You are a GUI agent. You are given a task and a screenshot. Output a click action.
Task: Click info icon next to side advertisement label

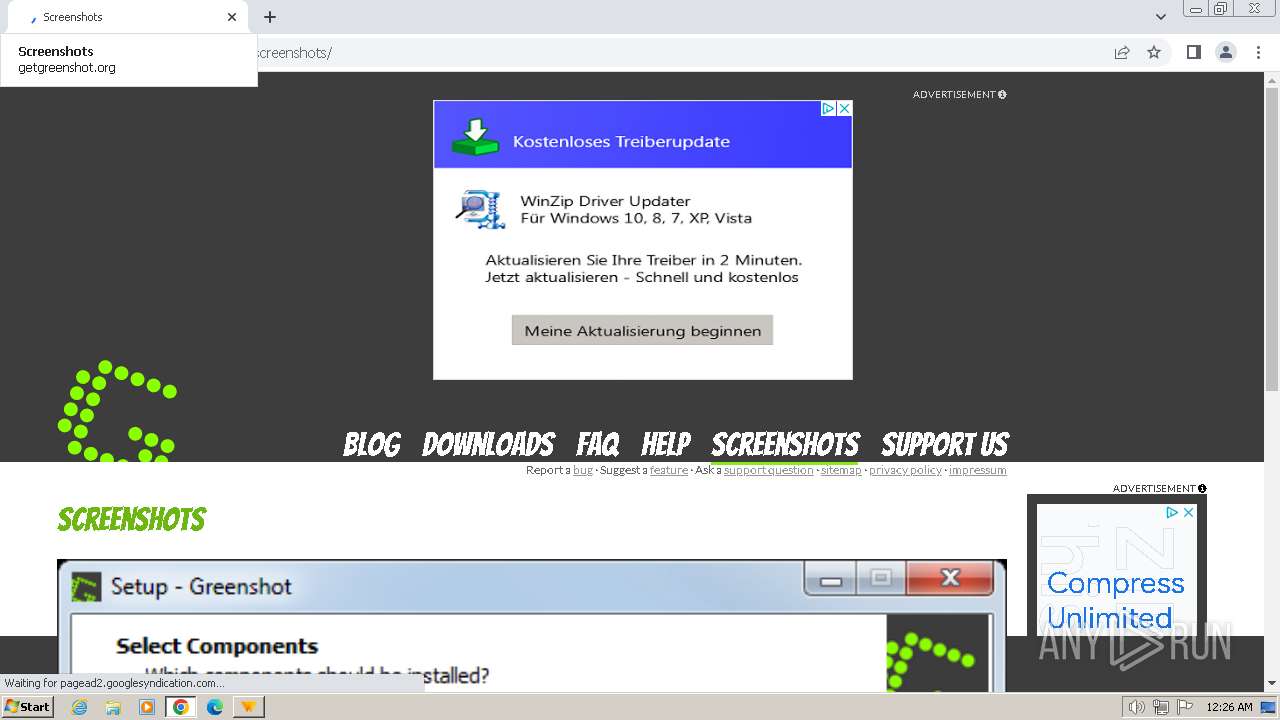coord(1202,489)
